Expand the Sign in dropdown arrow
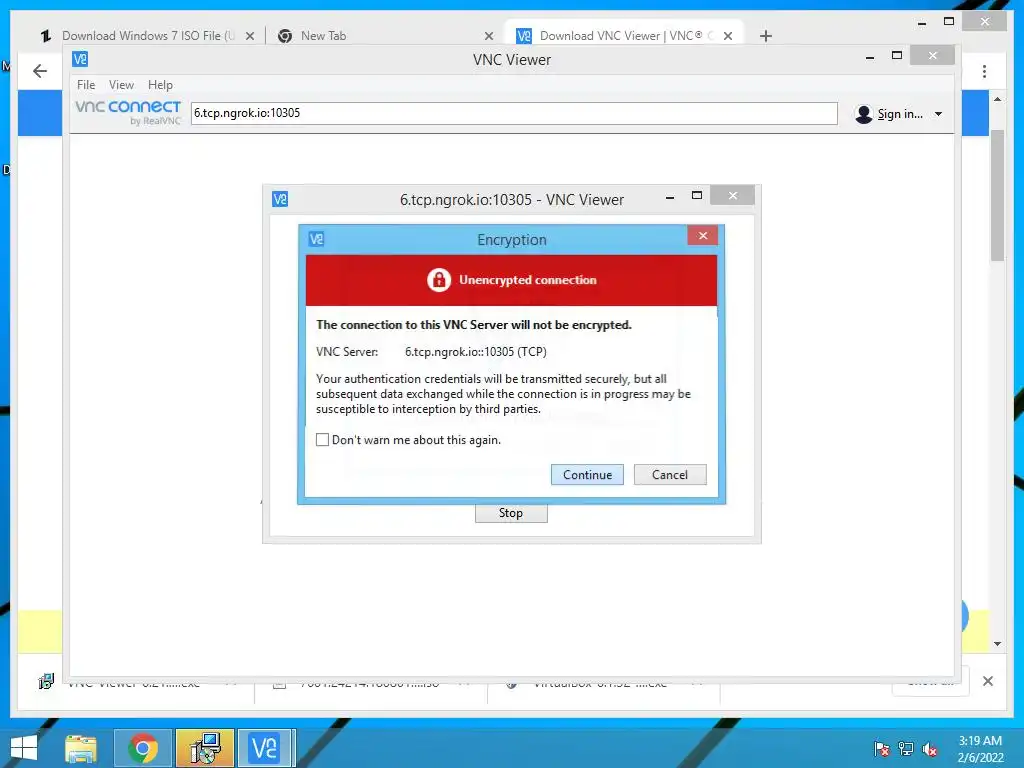1024x768 pixels. pyautogui.click(x=938, y=114)
